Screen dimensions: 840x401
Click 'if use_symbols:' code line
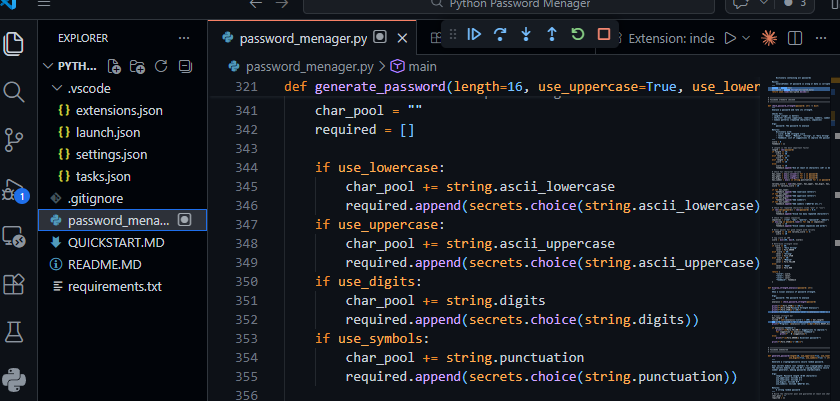[x=372, y=338]
